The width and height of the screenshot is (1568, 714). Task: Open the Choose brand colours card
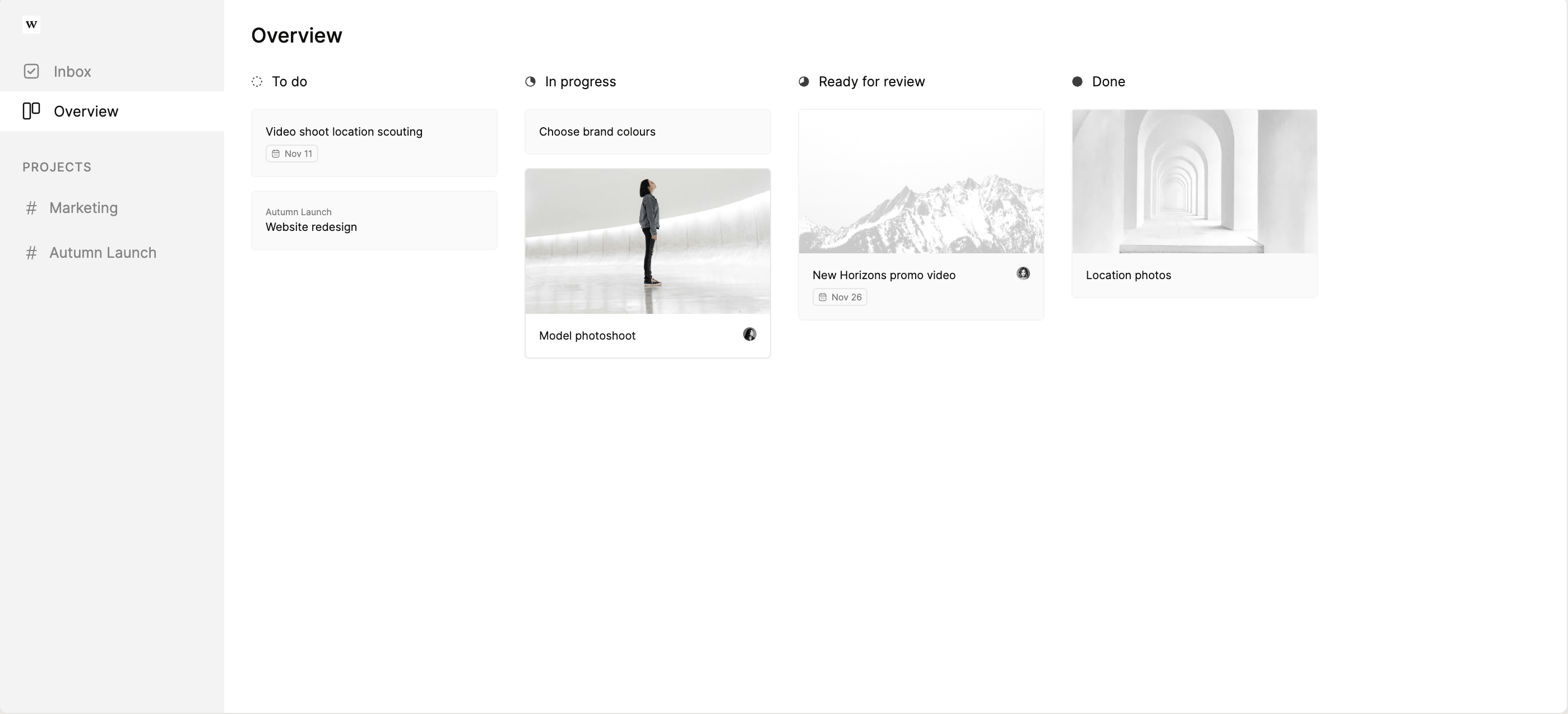tap(647, 132)
